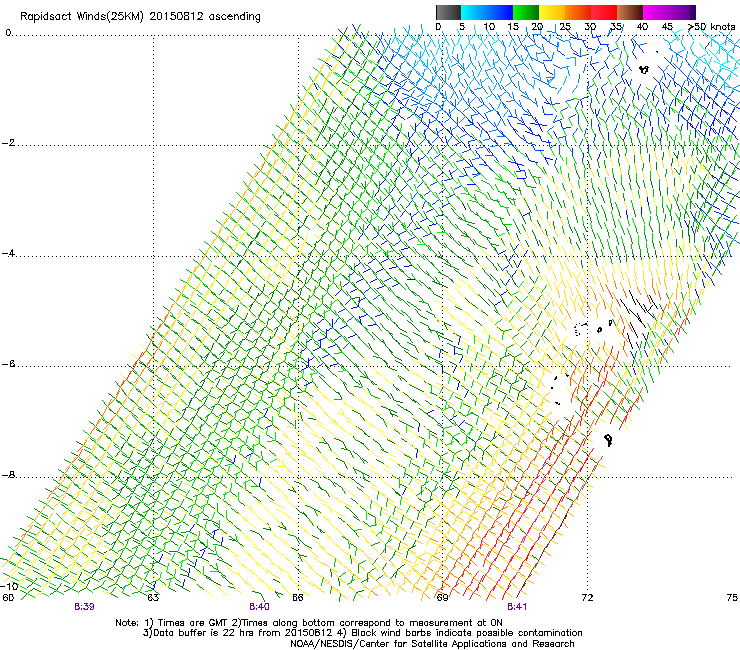Screen dimensions: 740x650
Task: Click the purple '8:40' time label
Action: [x=260, y=607]
